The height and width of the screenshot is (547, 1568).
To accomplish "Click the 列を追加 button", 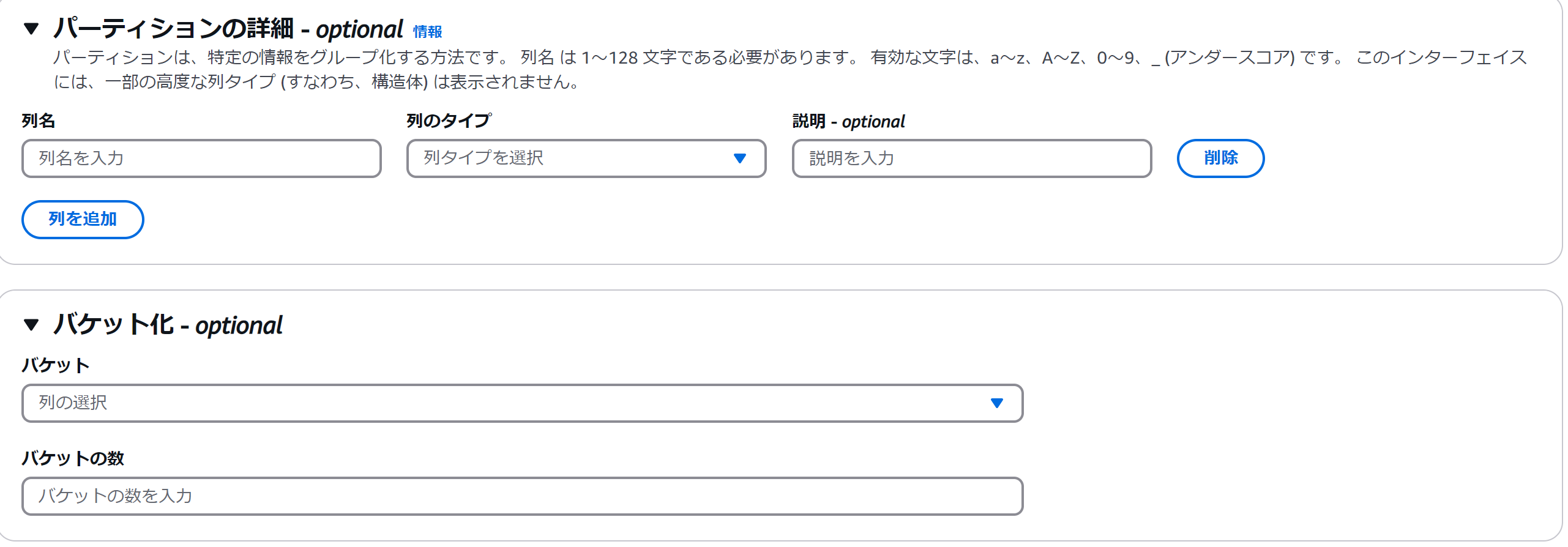I will click(x=83, y=219).
